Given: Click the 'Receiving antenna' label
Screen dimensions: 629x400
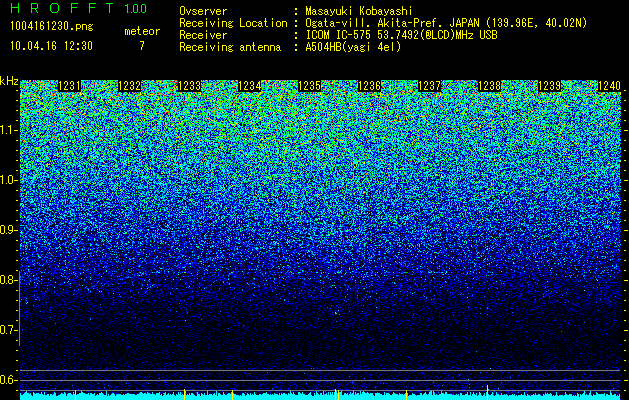Looking at the screenshot, I should [x=230, y=47].
